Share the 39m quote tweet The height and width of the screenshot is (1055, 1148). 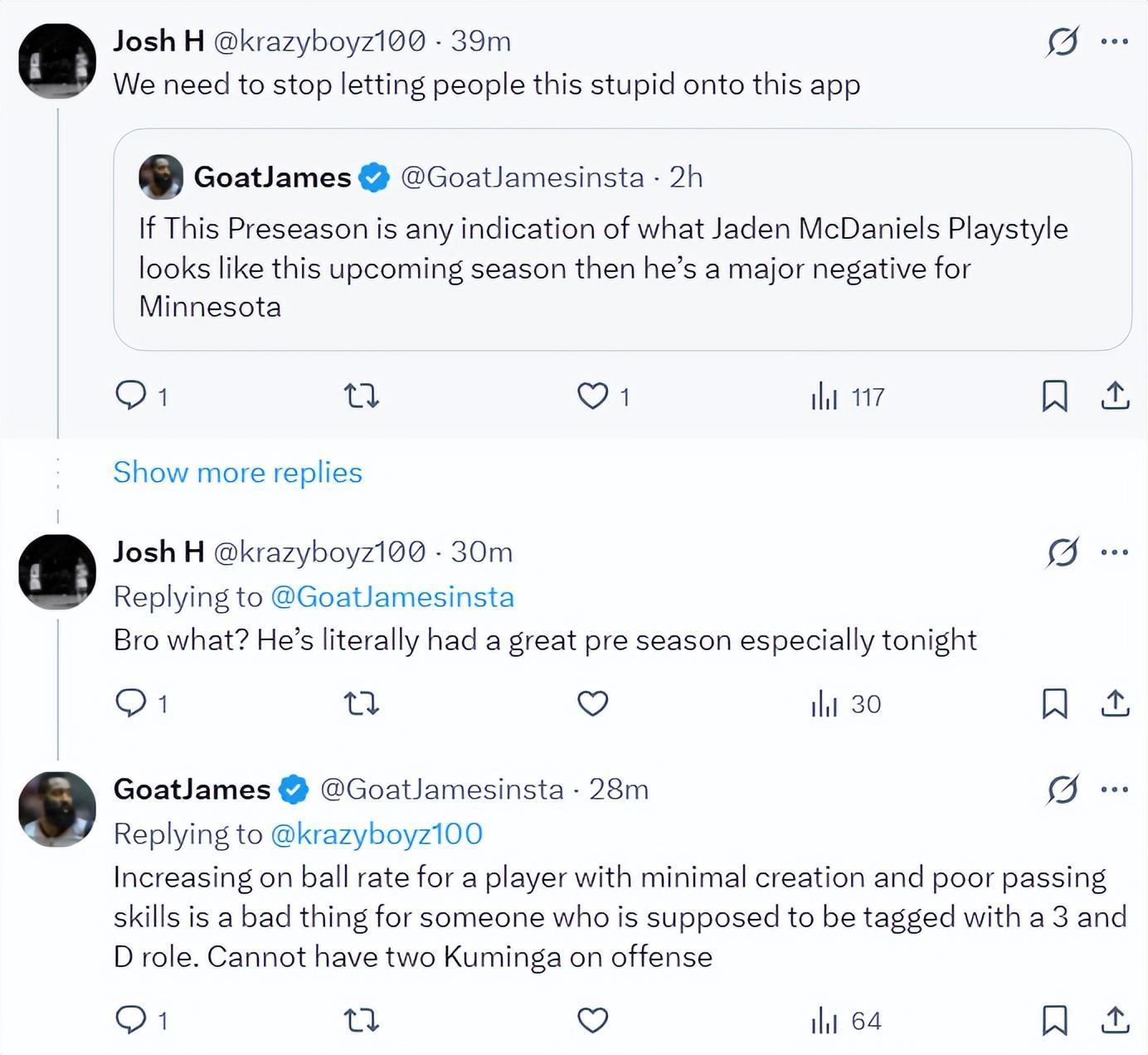1116,396
